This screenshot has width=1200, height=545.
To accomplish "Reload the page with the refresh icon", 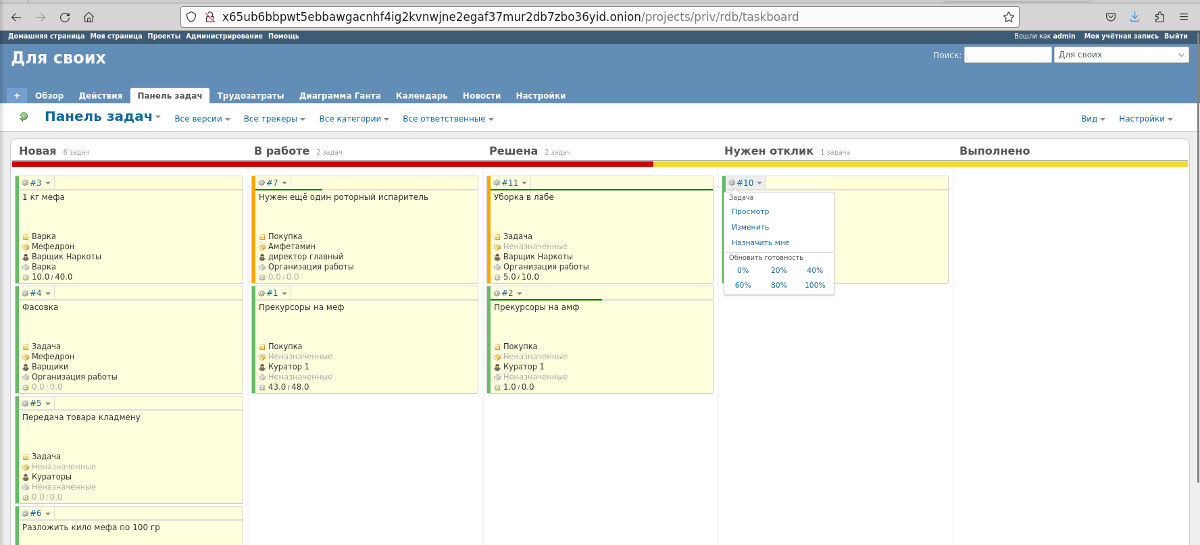I will [65, 17].
